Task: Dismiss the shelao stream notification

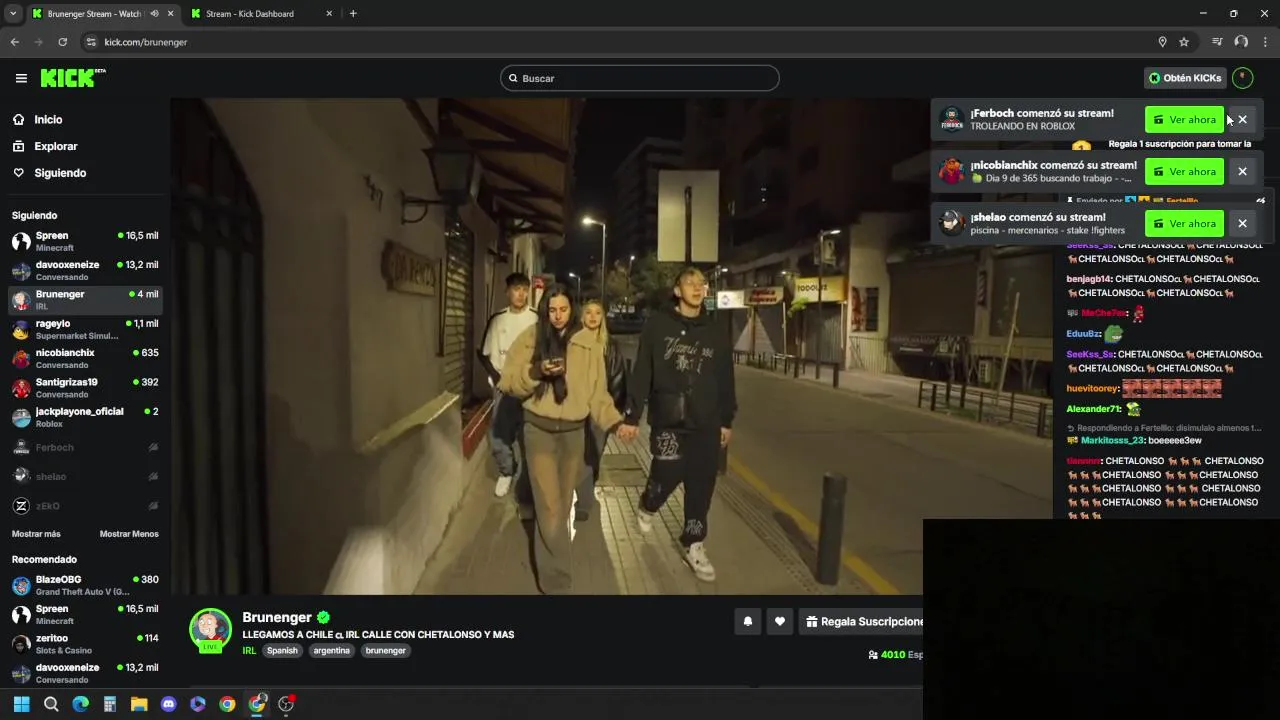Action: 1242,223
